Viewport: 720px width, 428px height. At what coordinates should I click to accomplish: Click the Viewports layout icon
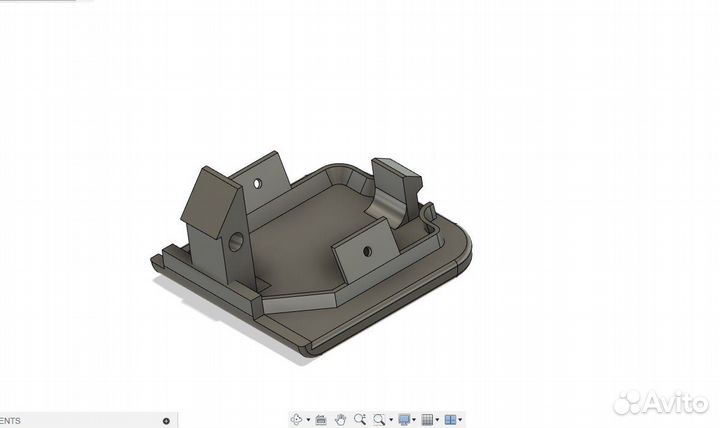[450, 419]
